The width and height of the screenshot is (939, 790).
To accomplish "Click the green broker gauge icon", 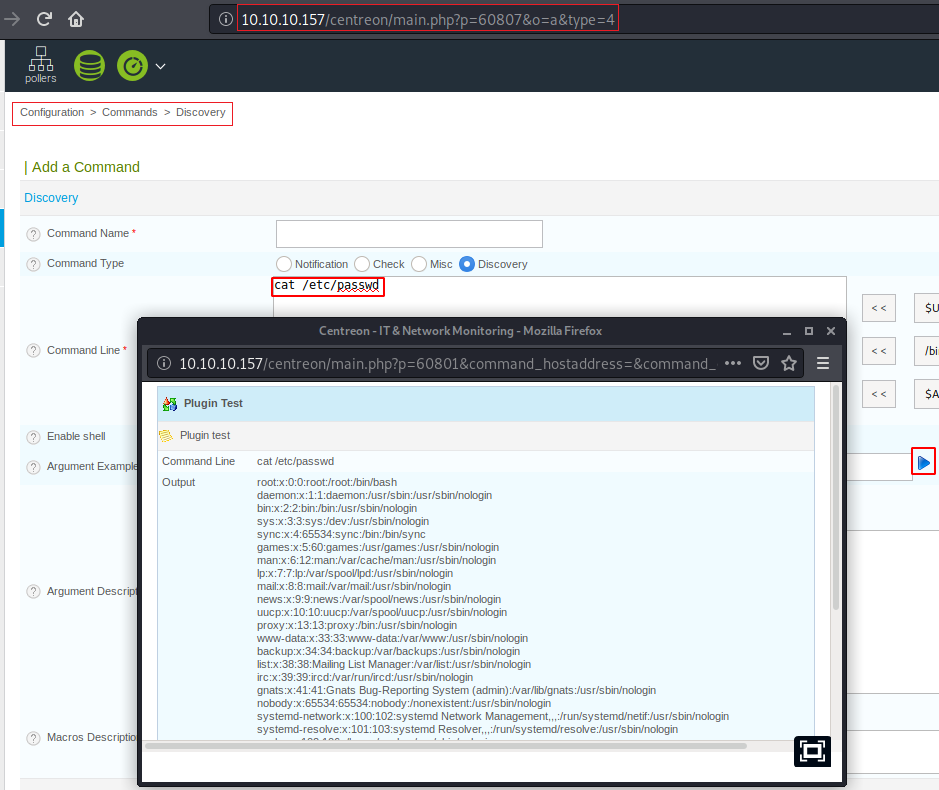I will point(132,65).
